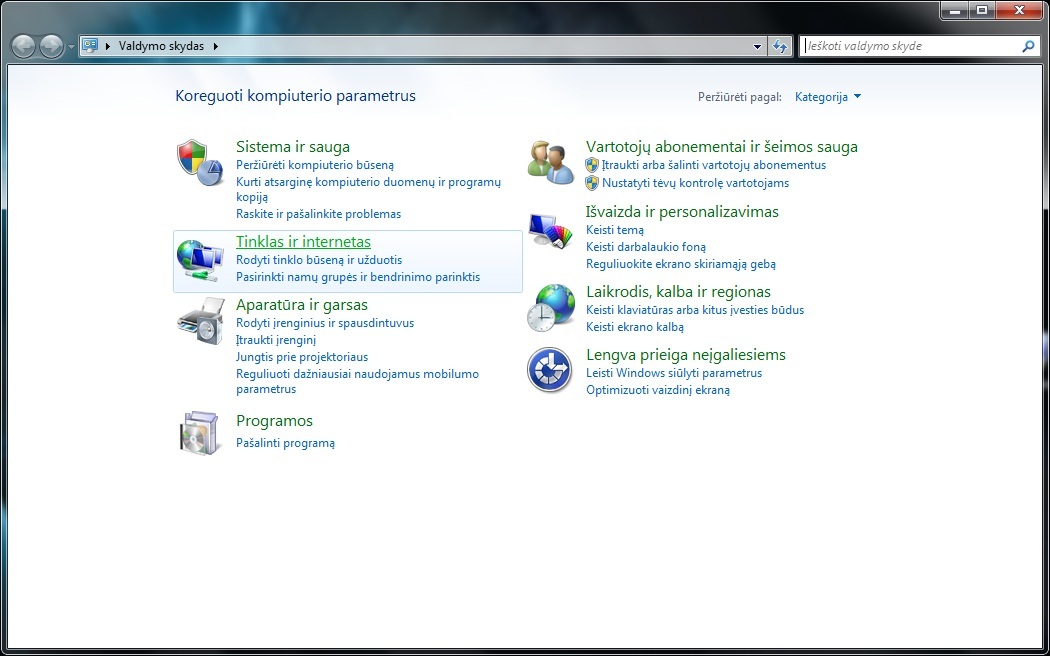Open Išvaizda ir personalizavimas heading

[x=682, y=212]
